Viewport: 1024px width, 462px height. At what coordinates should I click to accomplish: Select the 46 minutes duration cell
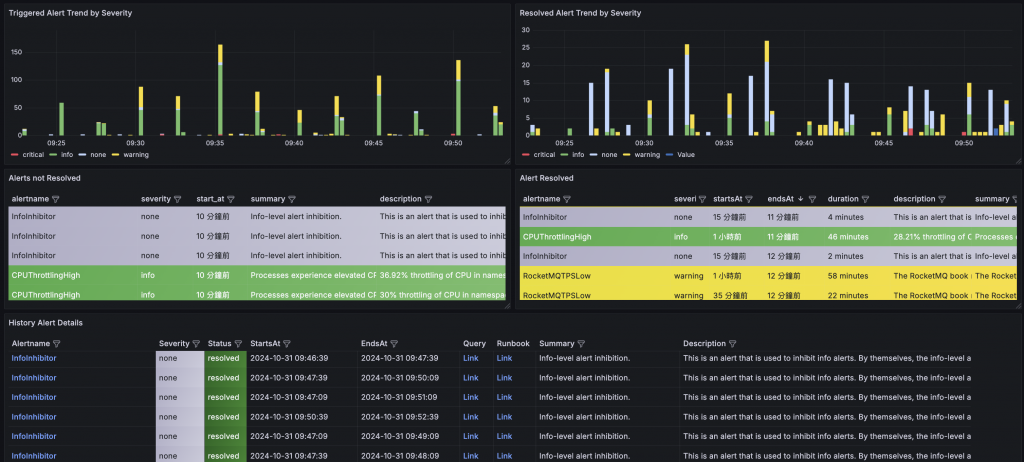pos(857,237)
